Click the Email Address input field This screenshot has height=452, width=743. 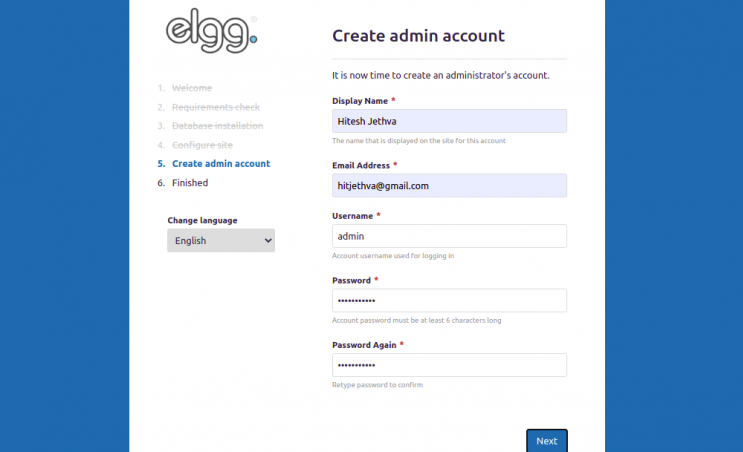(449, 186)
